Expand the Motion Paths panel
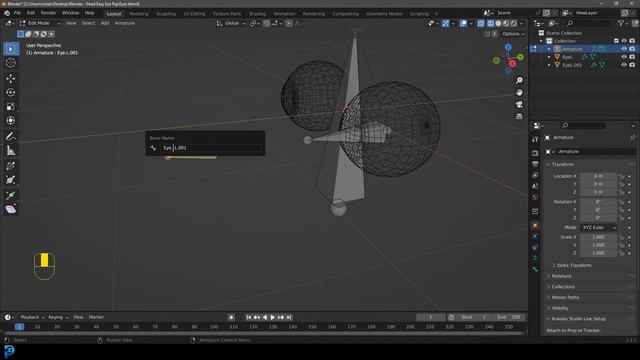Viewport: 640px width, 360px height. click(565, 298)
